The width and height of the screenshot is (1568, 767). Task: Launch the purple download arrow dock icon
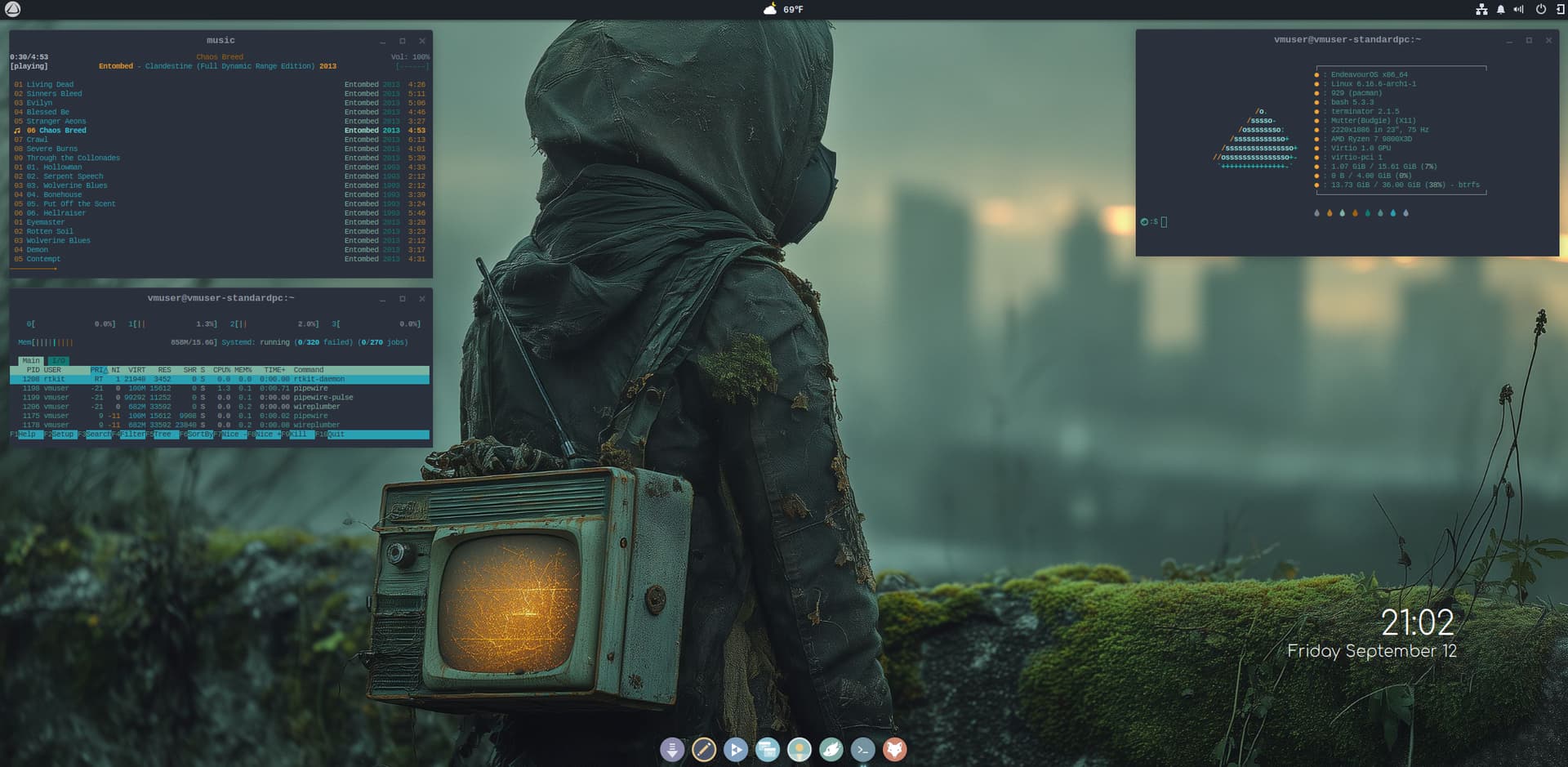(672, 749)
